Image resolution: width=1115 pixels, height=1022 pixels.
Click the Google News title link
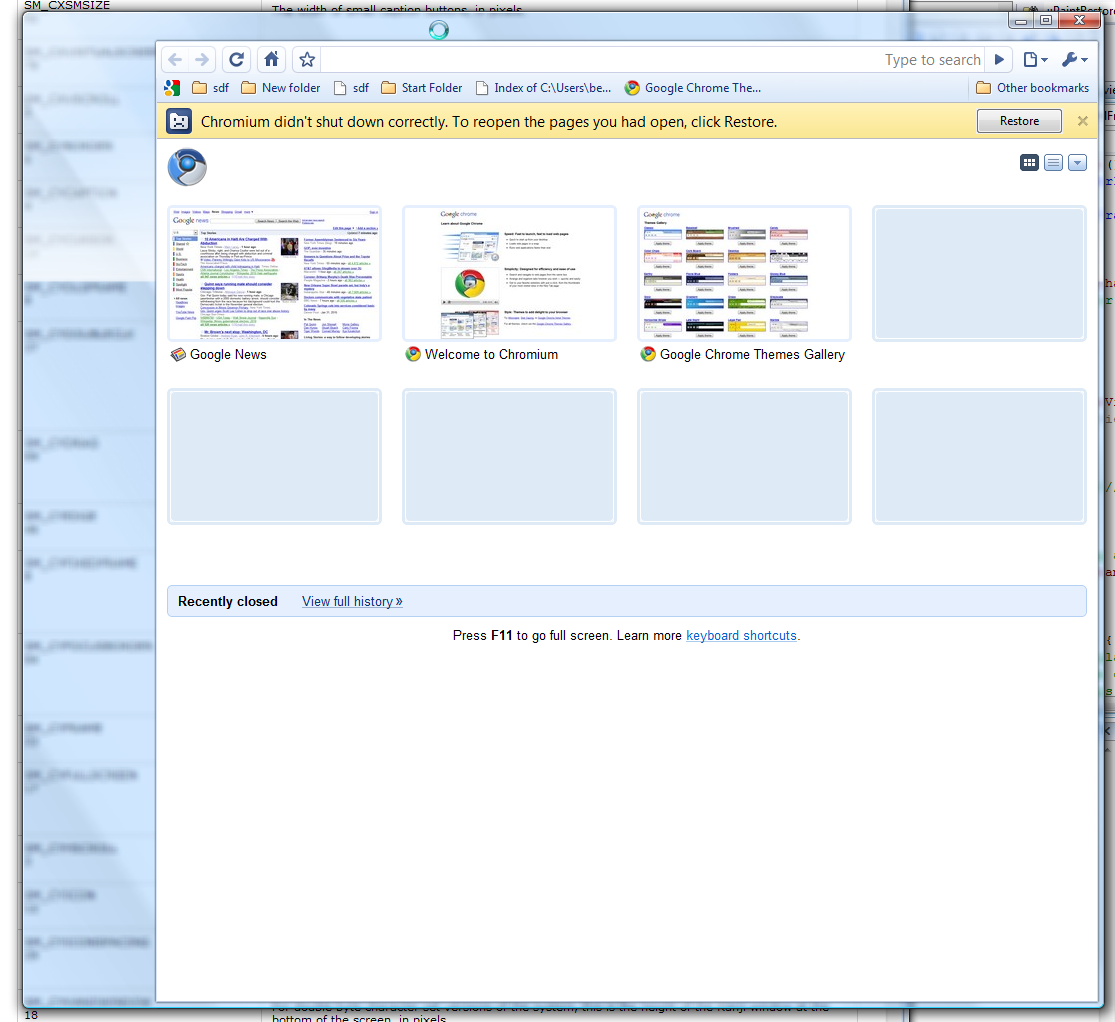pyautogui.click(x=228, y=354)
